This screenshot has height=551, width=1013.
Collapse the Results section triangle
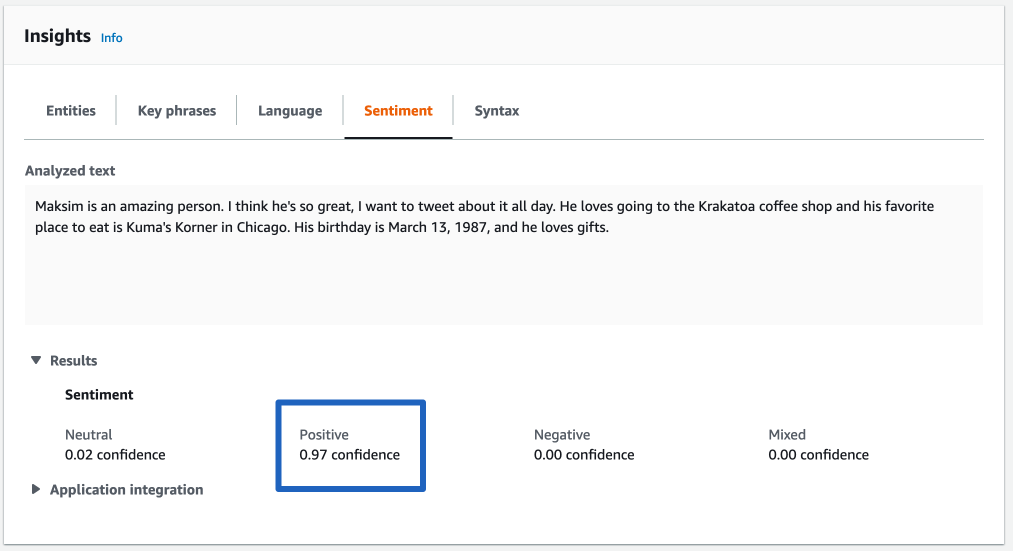point(36,360)
